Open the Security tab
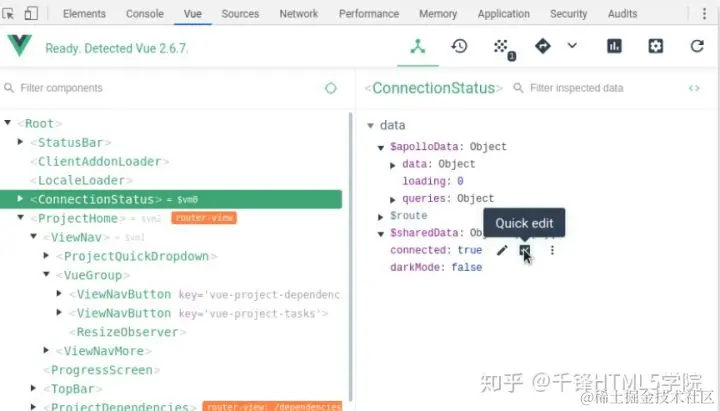The width and height of the screenshot is (720, 411). click(568, 14)
